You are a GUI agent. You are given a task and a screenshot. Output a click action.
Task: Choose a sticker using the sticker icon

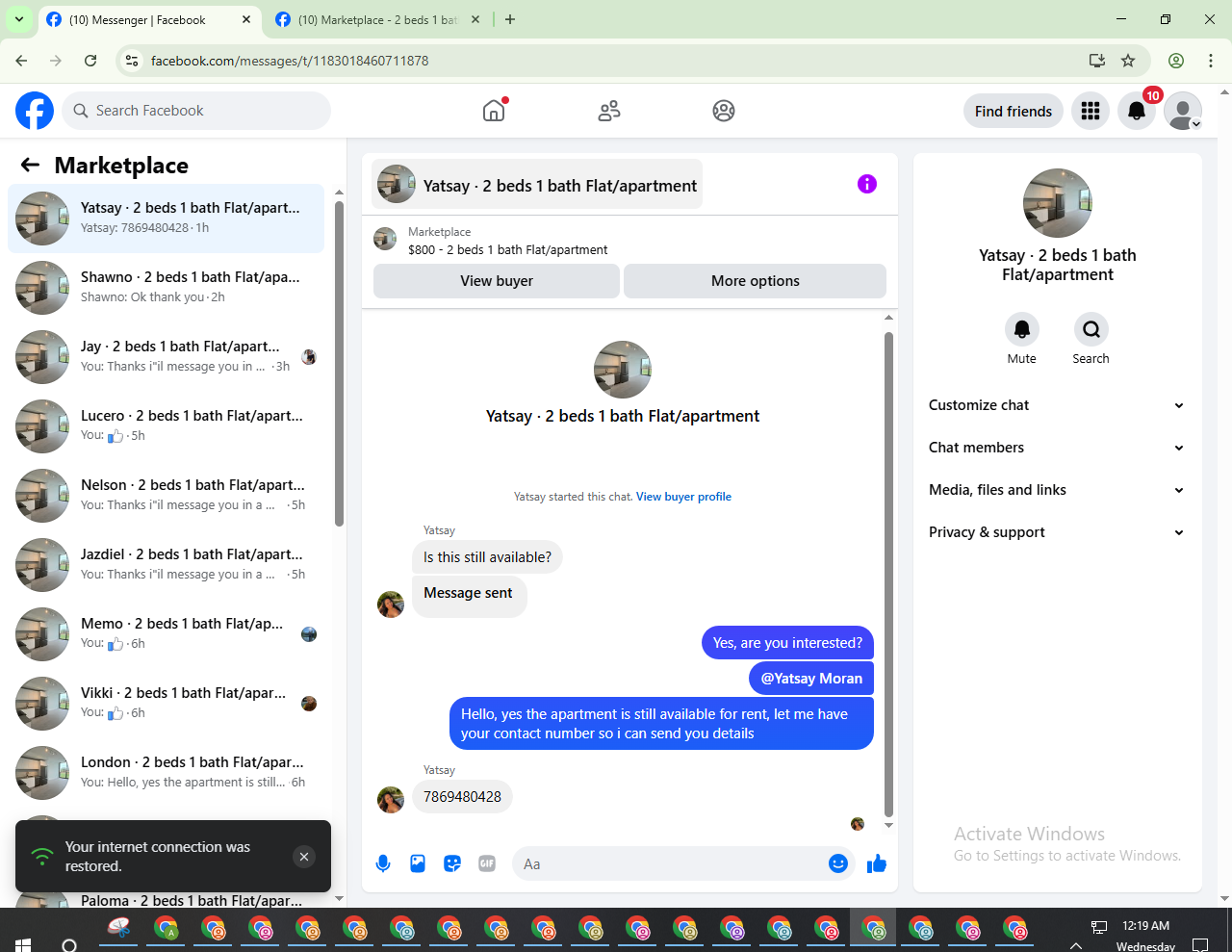click(452, 863)
